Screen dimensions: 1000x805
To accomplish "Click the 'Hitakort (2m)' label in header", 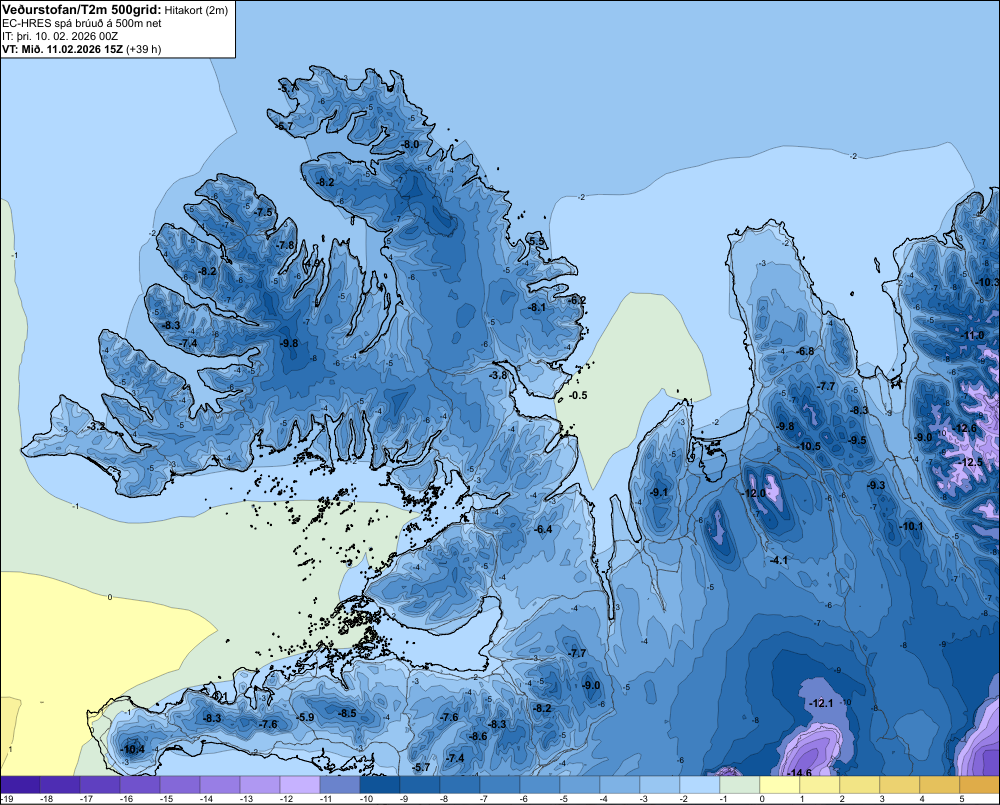I will coord(194,10).
